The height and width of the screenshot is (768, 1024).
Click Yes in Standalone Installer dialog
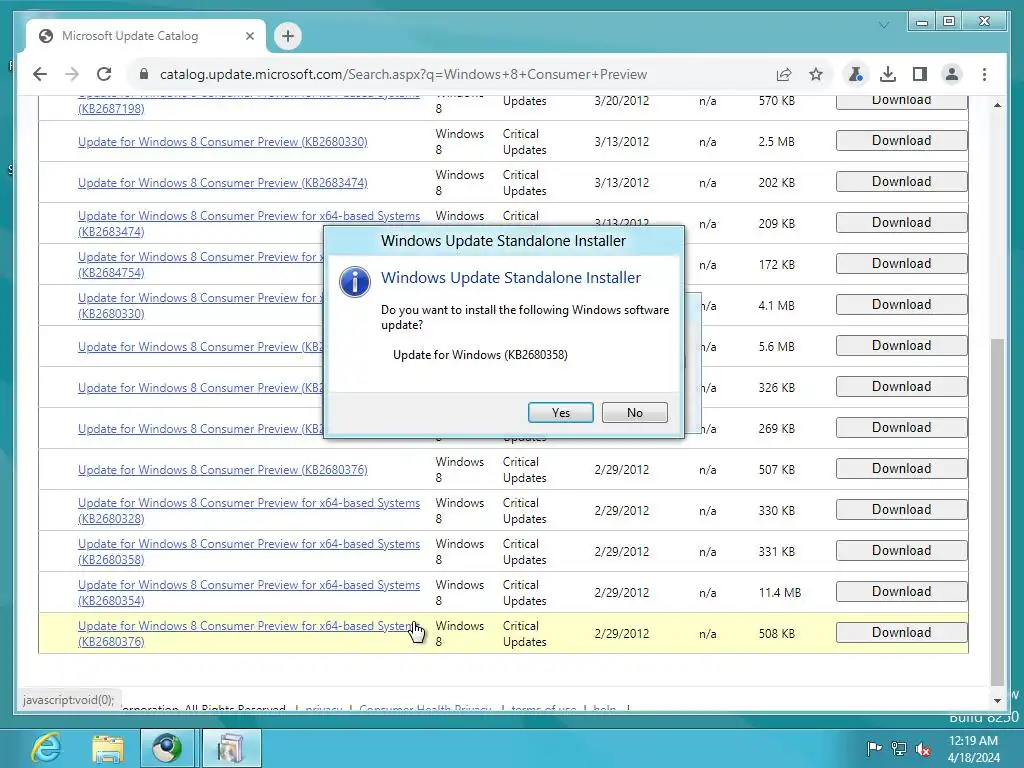click(x=560, y=413)
